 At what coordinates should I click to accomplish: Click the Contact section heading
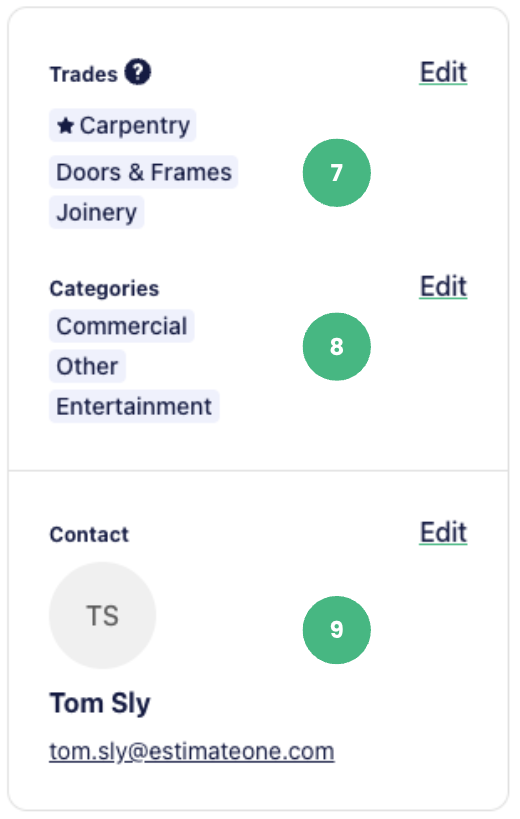[x=89, y=535]
